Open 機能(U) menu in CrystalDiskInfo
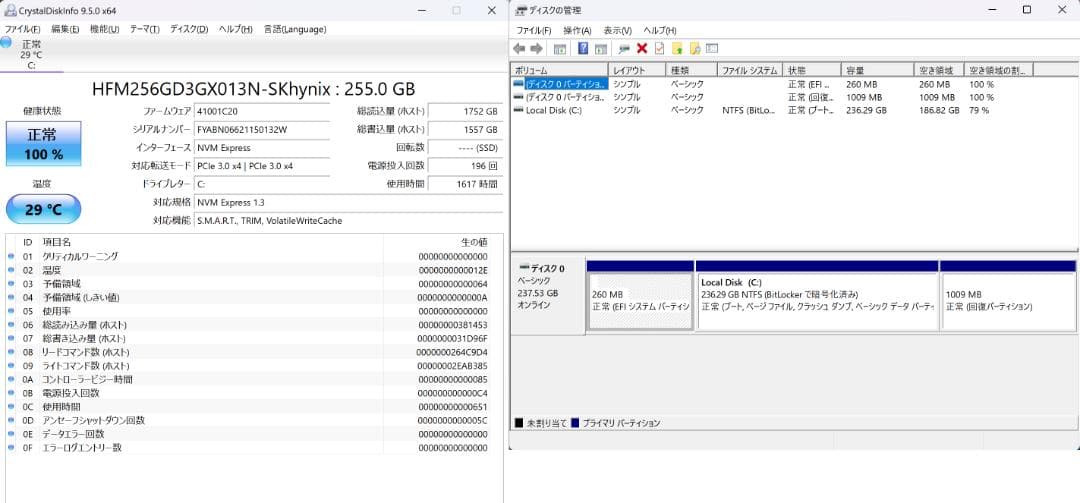 tap(104, 29)
